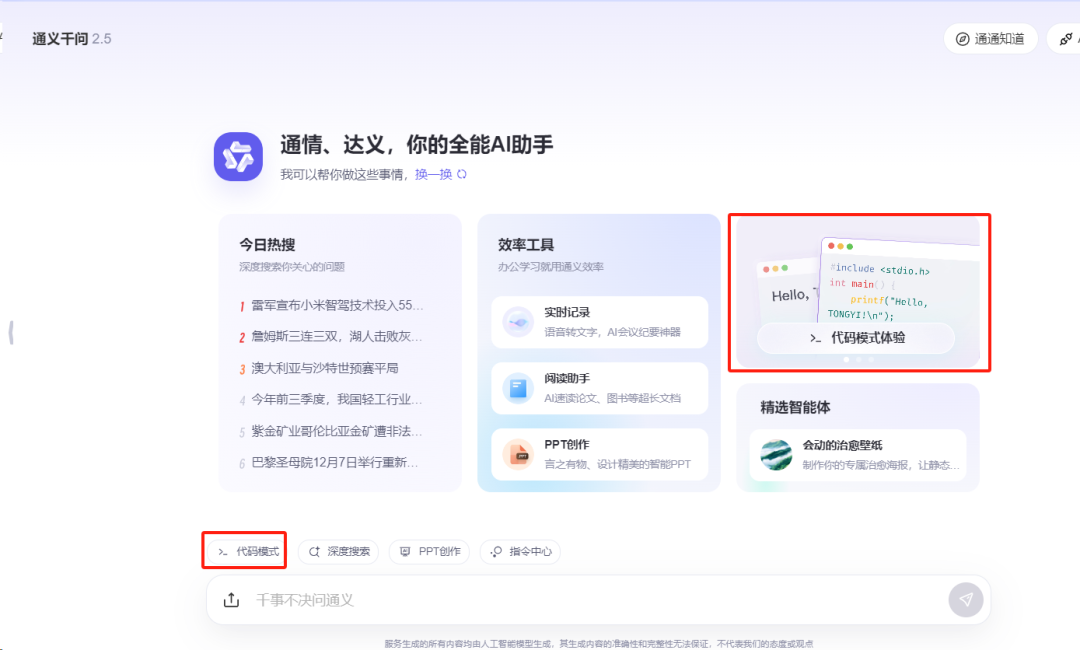This screenshot has width=1080, height=650.
Task: Open hot search 今年前三季度，我国轻工行业
Action: click(x=337, y=399)
